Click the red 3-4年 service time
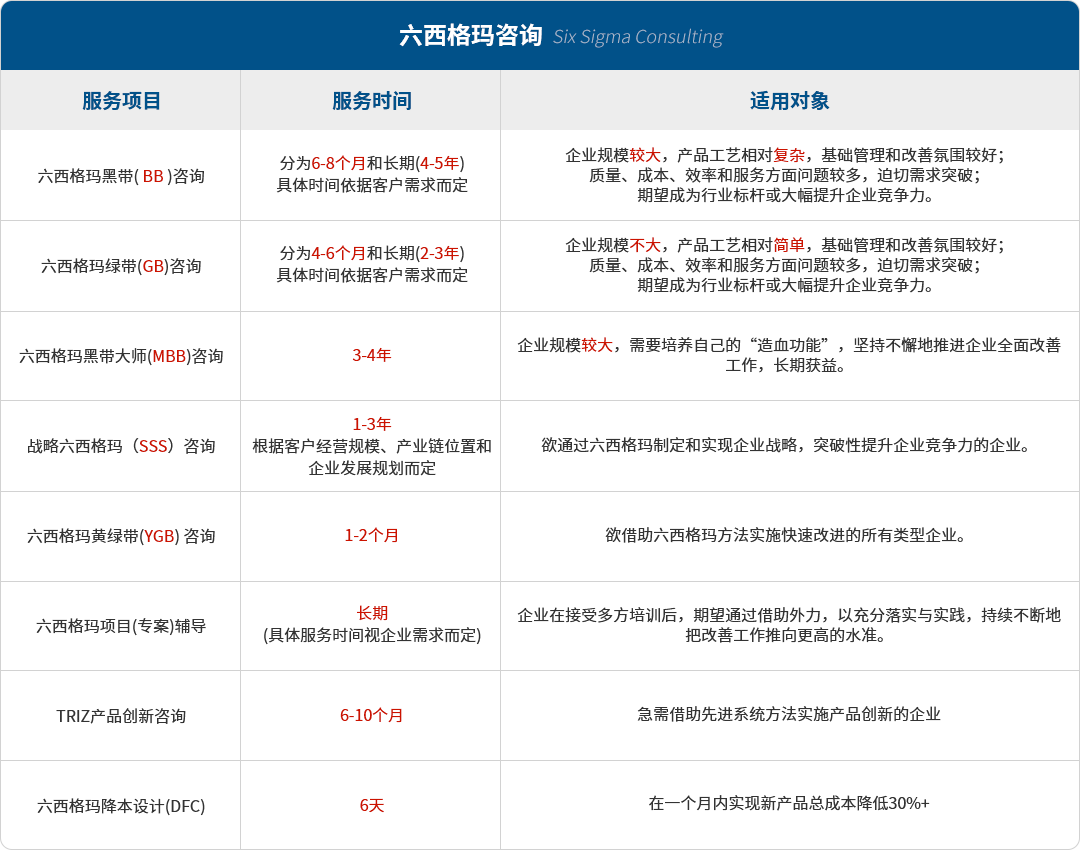Image resolution: width=1080 pixels, height=850 pixels. (x=371, y=356)
